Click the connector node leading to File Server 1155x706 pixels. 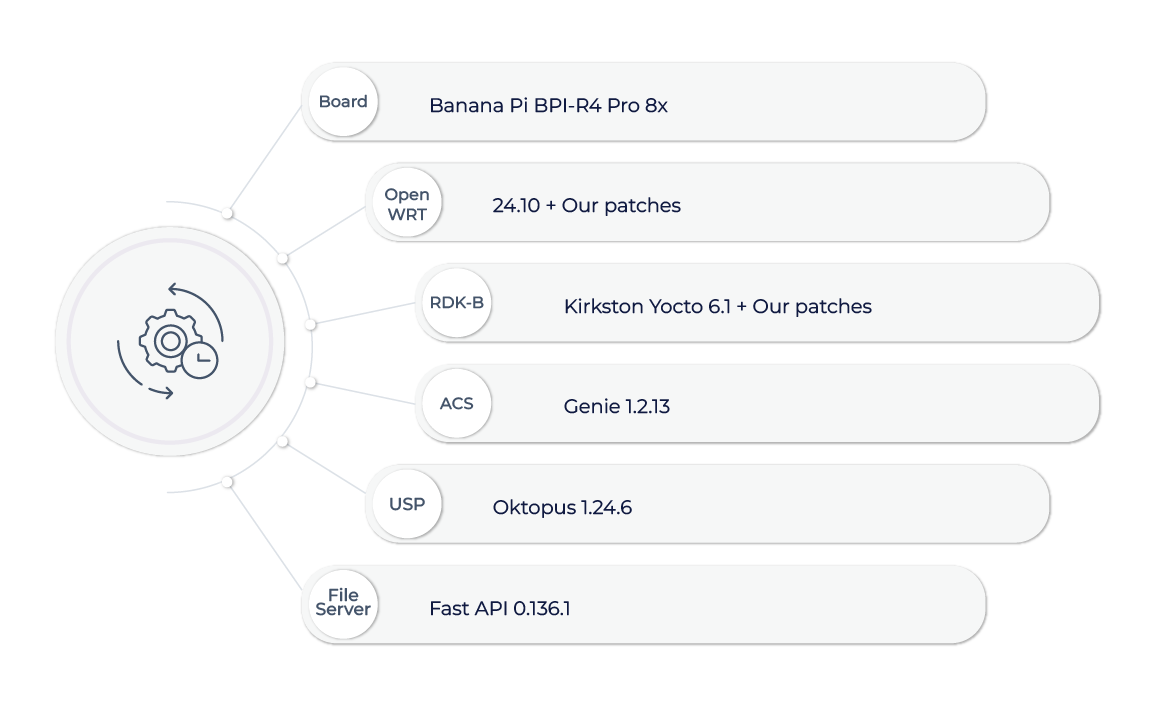(x=228, y=482)
